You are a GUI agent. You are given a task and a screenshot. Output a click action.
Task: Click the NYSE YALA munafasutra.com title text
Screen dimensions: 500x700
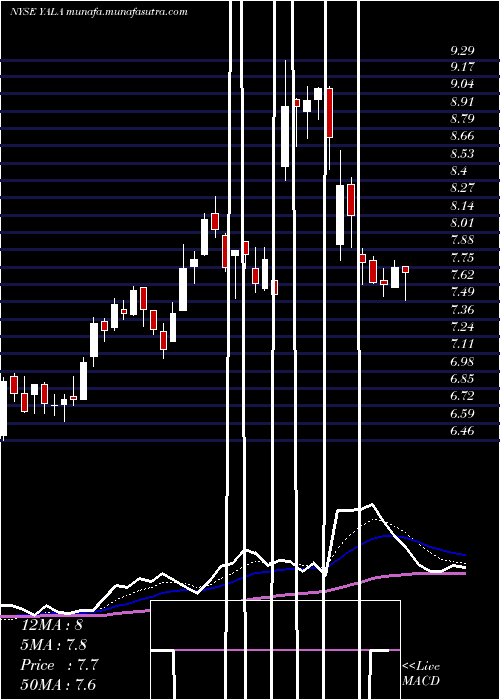pos(99,12)
